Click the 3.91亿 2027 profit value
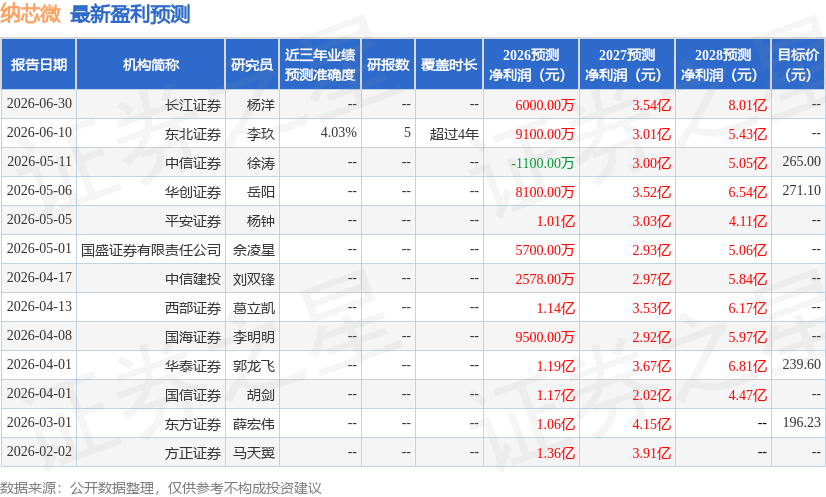826x497 pixels. (x=651, y=453)
